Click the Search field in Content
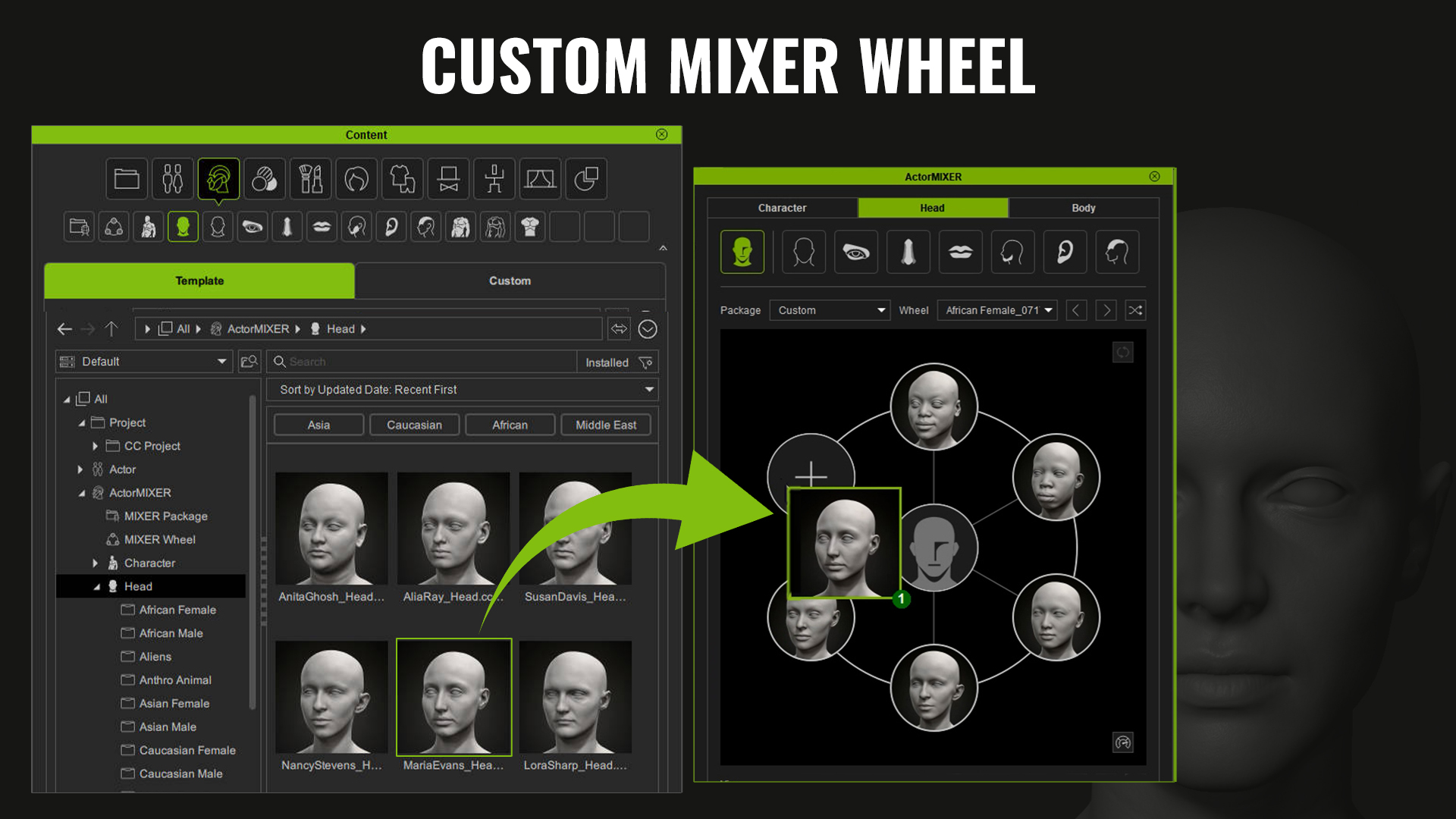Screen dimensions: 1456x819 [x=423, y=362]
